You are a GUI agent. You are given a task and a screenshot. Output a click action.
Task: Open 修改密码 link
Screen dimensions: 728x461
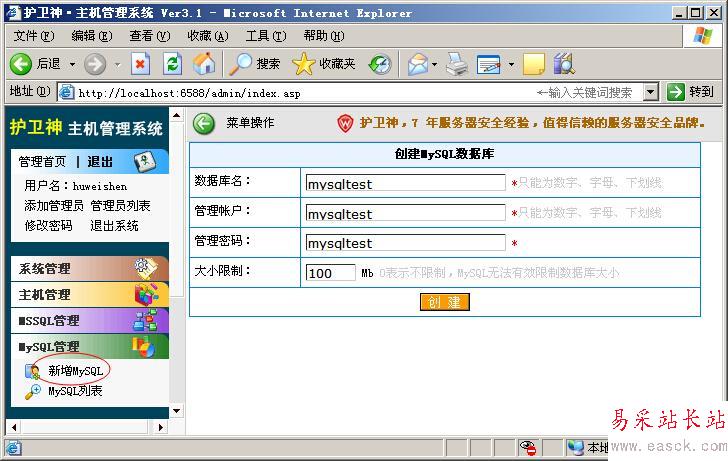[x=48, y=226]
